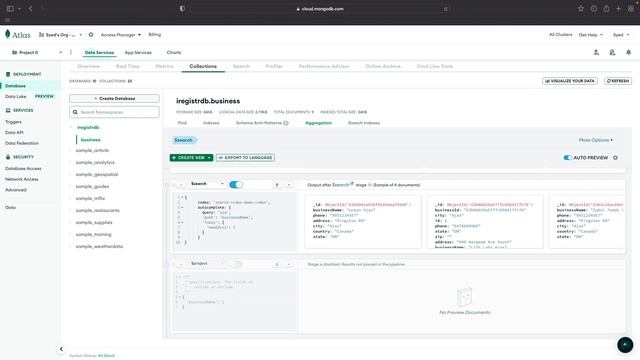Screen dimensions: 640x360
Task: Focus the Search Namespaces field
Action: (114, 112)
